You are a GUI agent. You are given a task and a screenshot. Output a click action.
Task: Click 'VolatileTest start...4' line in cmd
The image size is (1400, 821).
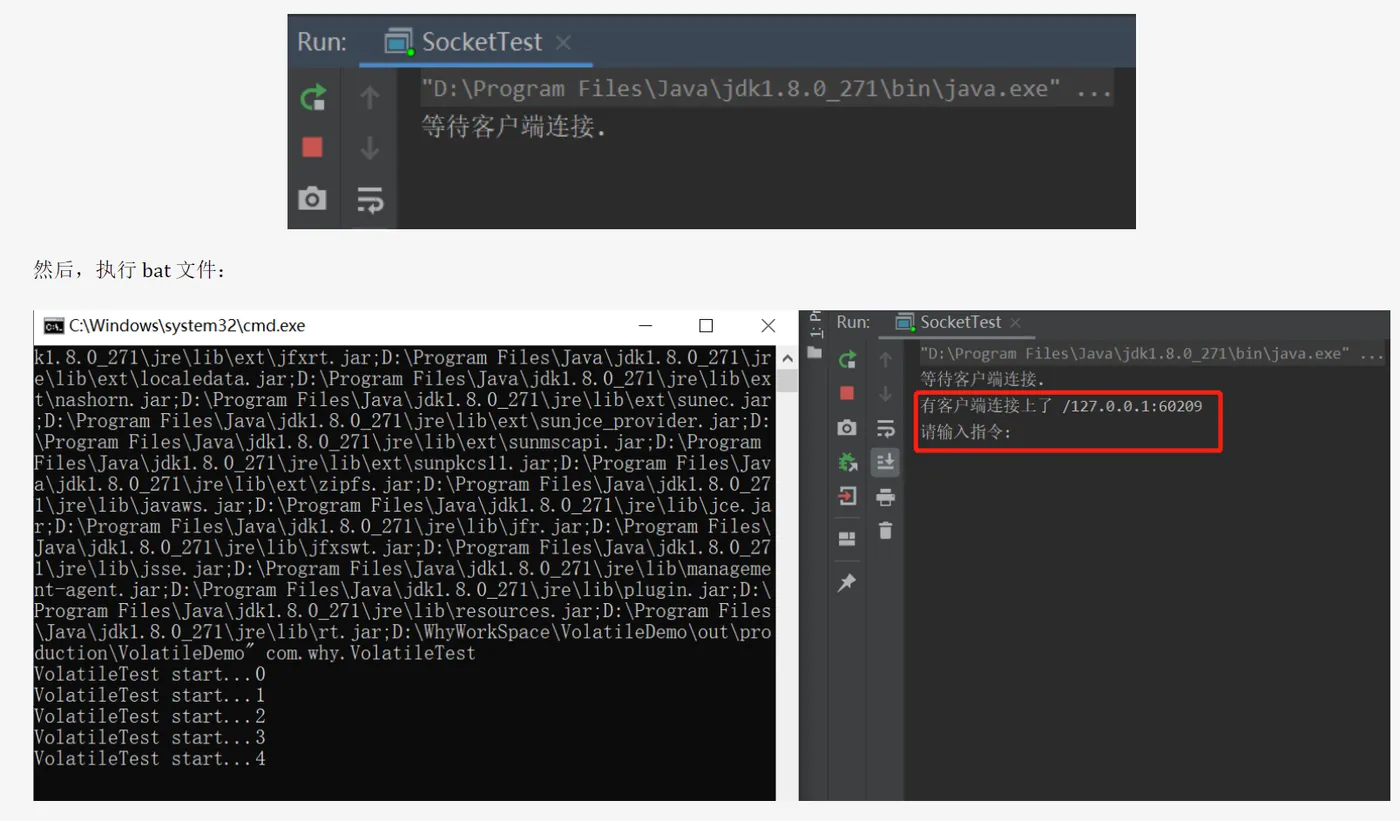click(150, 759)
